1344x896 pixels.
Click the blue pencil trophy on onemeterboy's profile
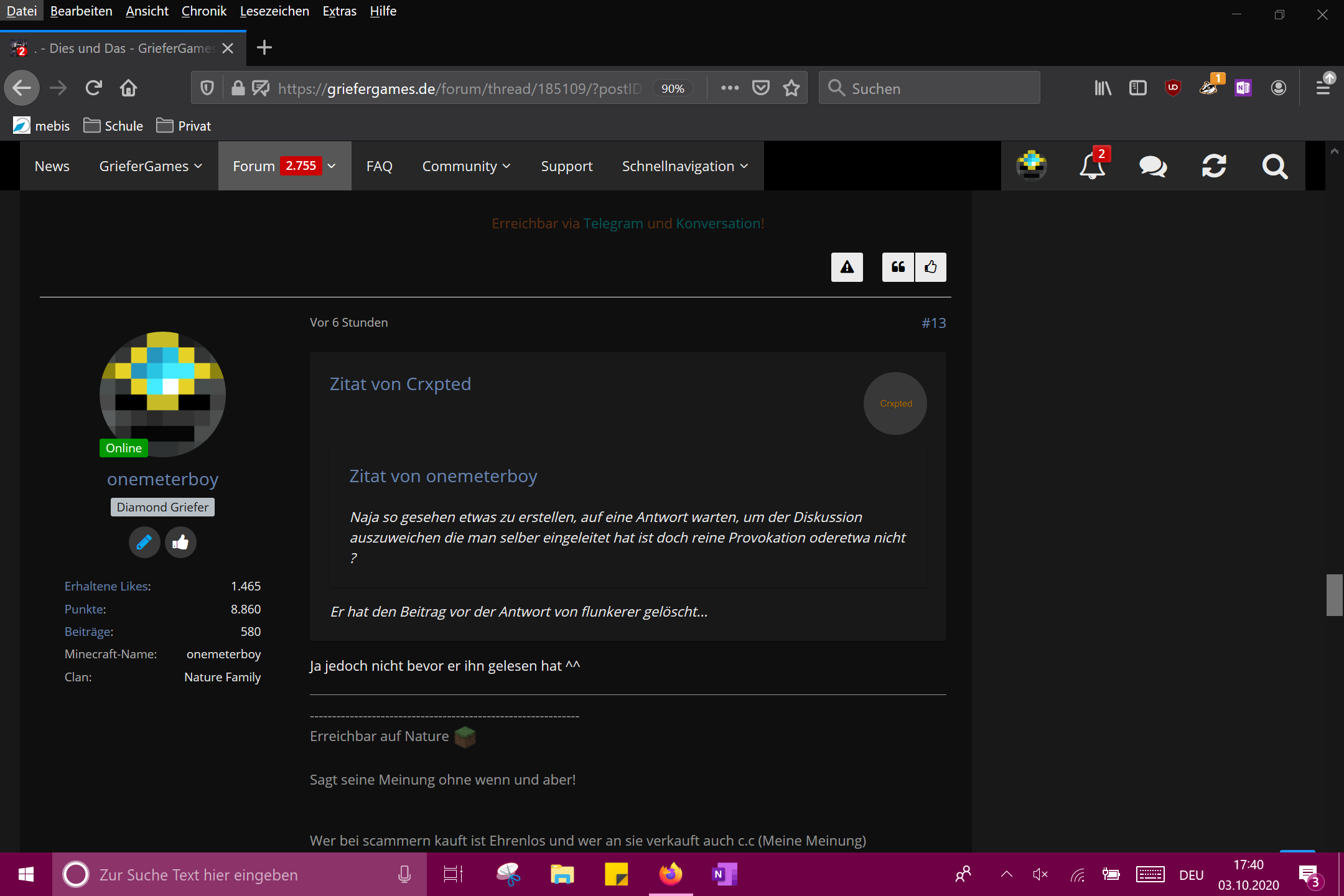click(144, 543)
